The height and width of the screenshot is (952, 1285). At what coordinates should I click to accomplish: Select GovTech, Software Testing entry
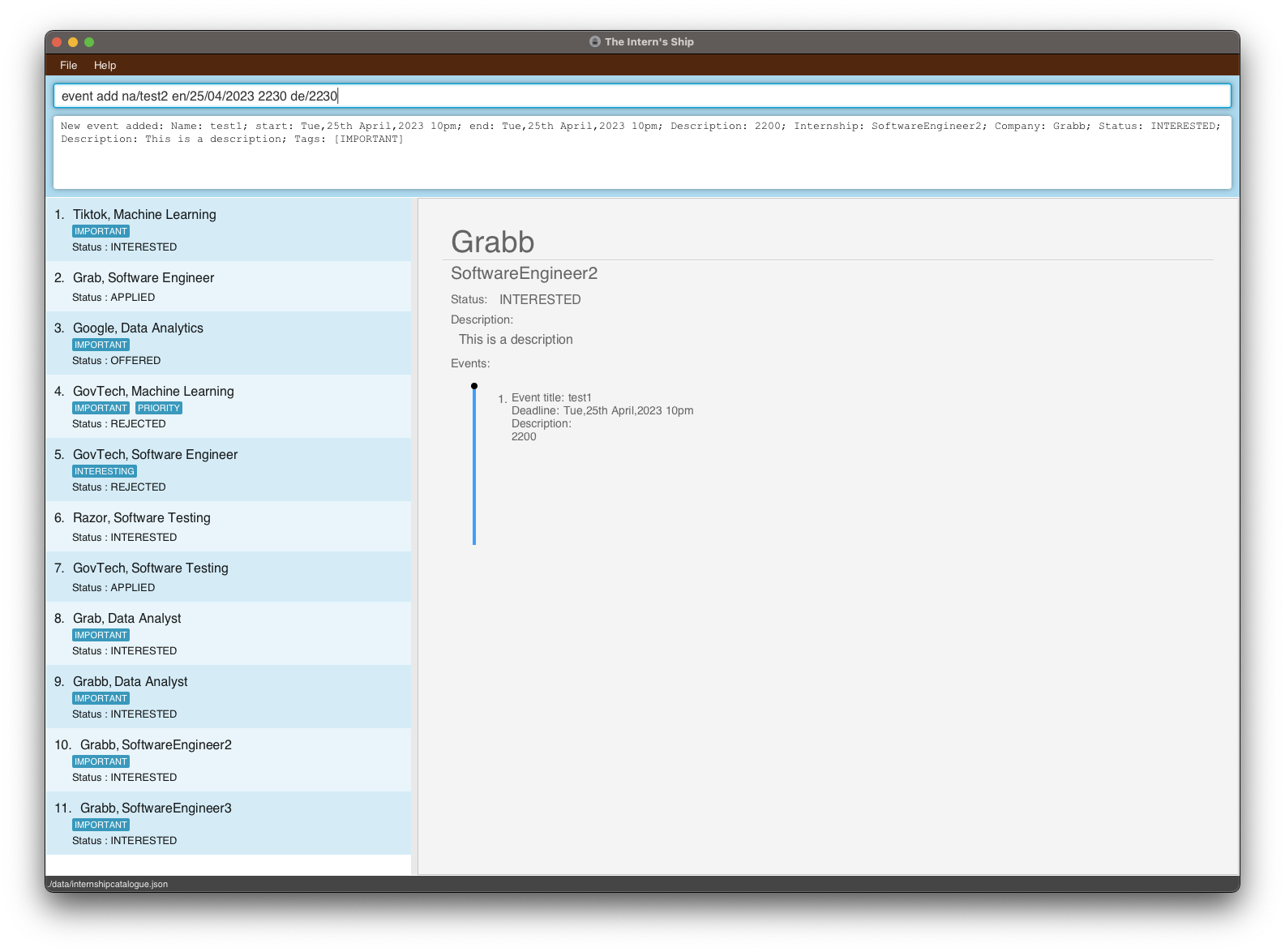point(229,577)
